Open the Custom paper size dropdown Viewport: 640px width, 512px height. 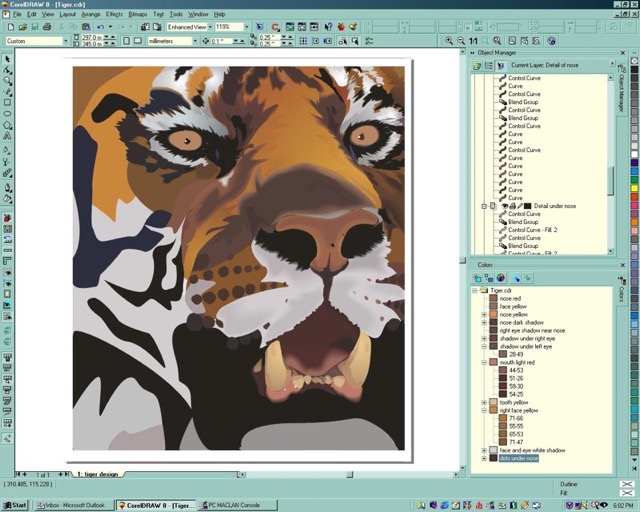tap(65, 41)
